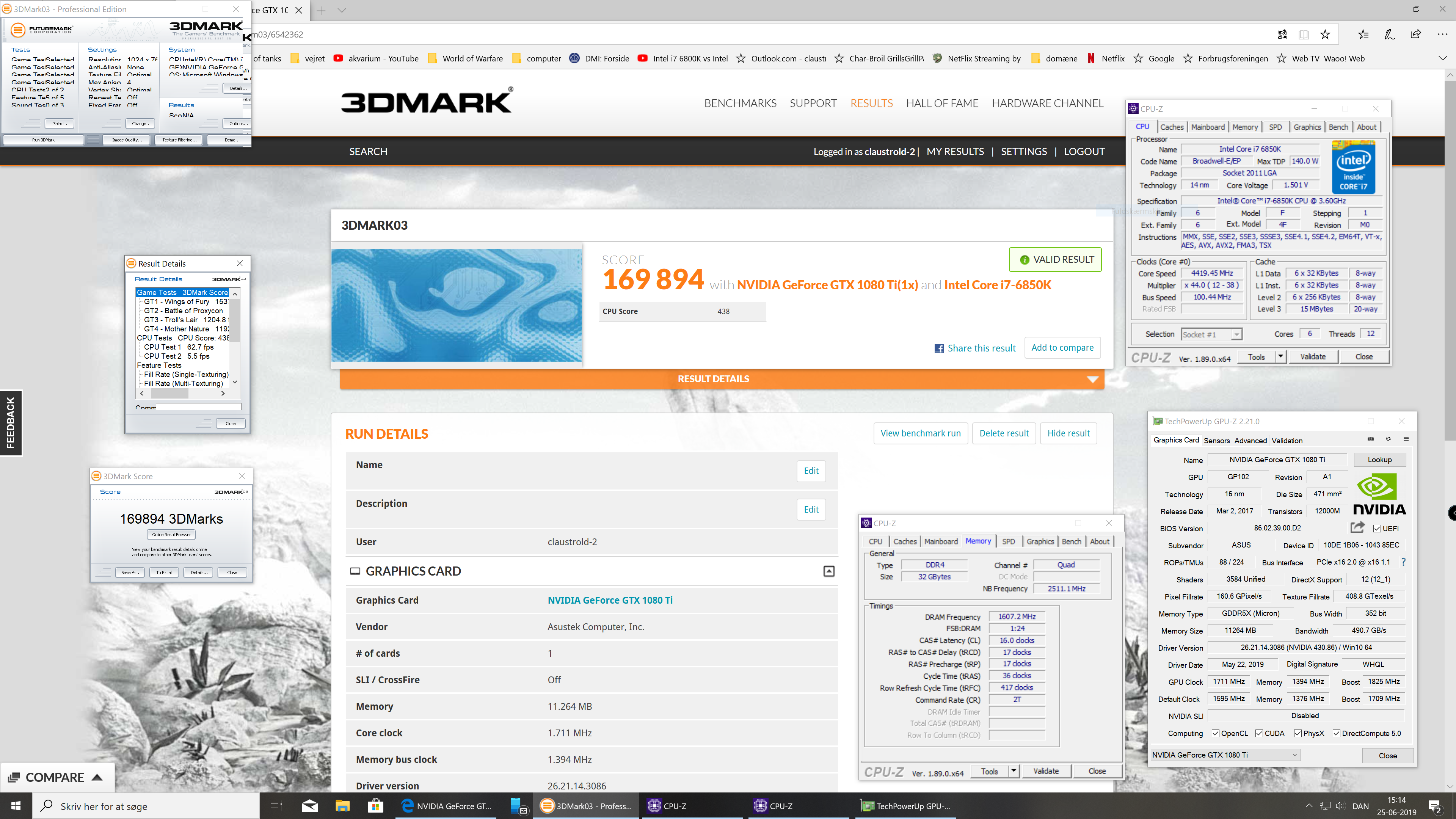Image resolution: width=1456 pixels, height=819 pixels.
Task: Click the Lookup button in GPU-Z
Action: (1379, 460)
